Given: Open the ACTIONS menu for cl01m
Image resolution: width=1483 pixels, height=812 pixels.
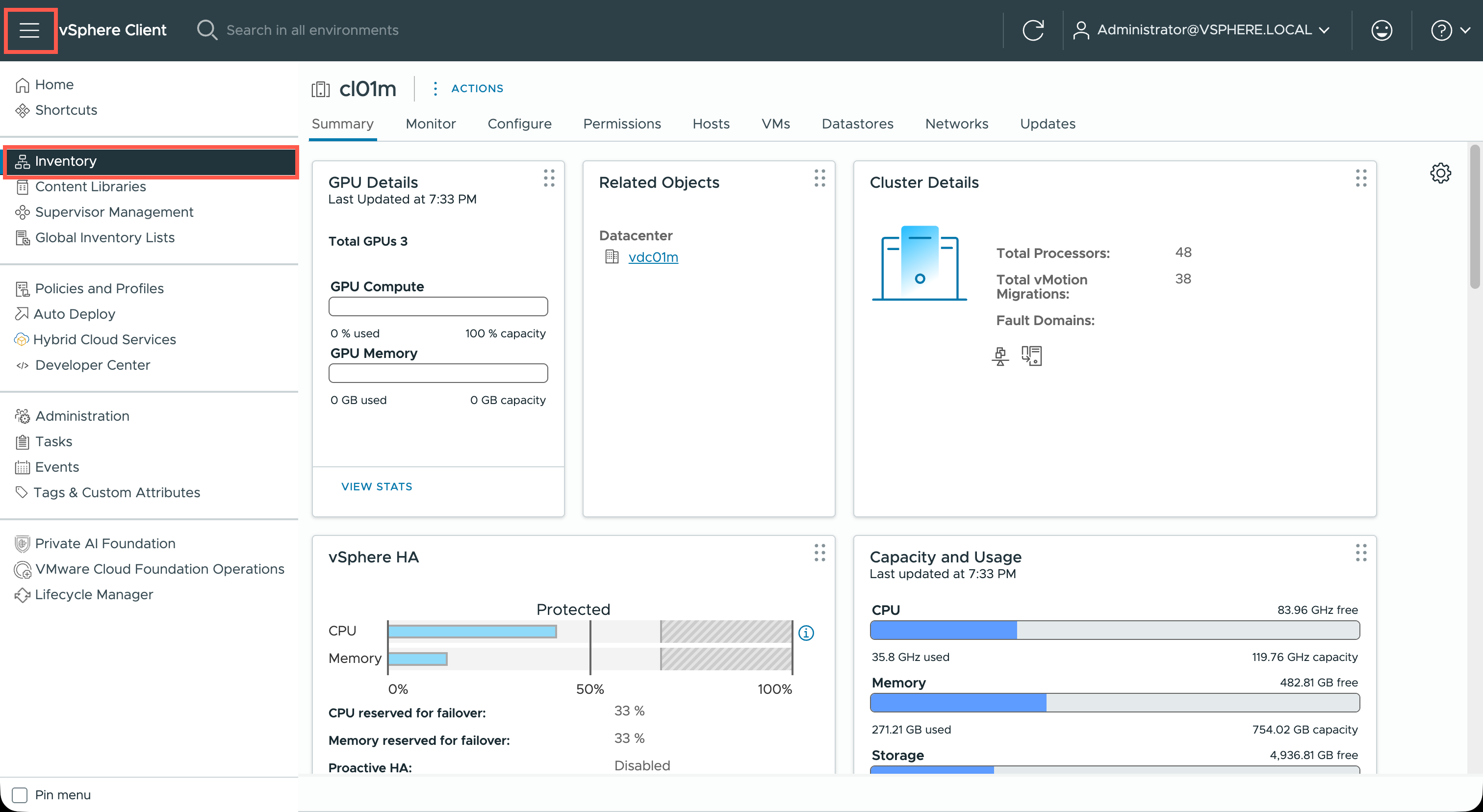Looking at the screenshot, I should tap(469, 88).
